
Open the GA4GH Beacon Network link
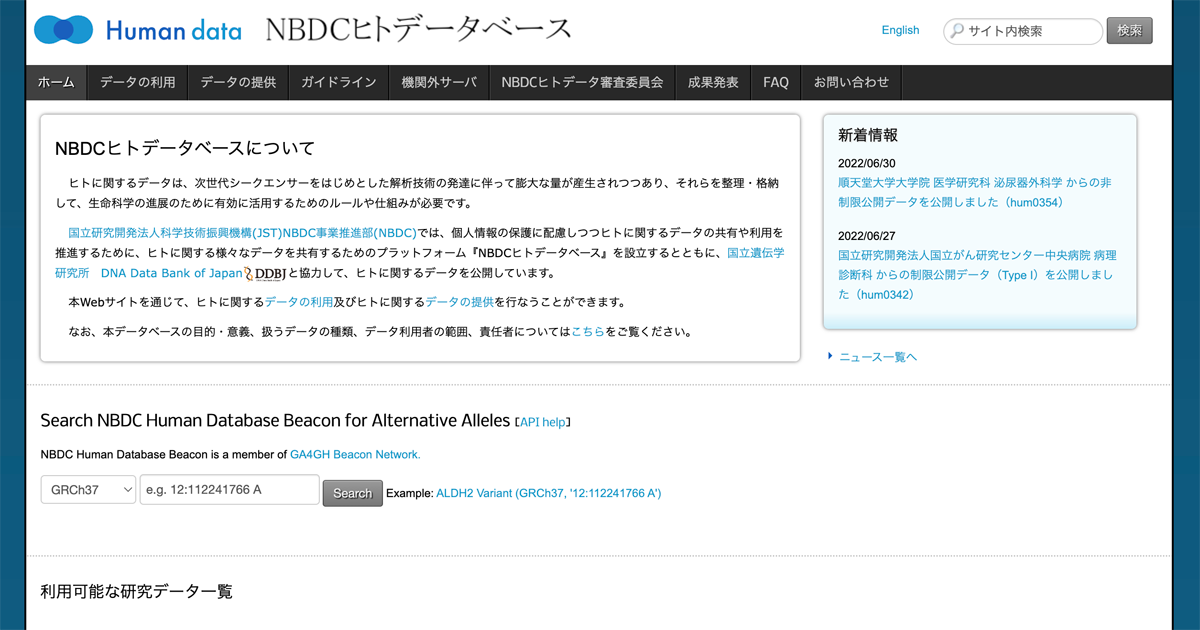[x=355, y=454]
